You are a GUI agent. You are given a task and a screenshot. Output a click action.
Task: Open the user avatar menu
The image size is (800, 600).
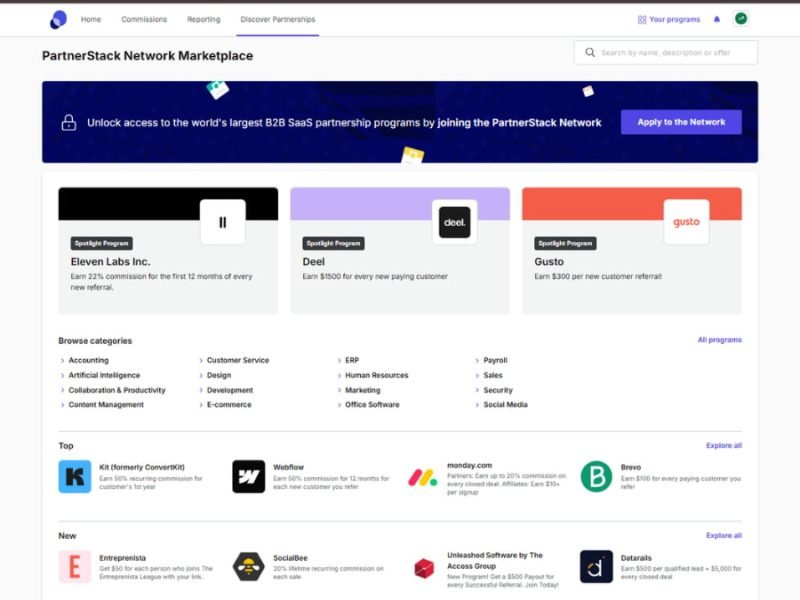[x=741, y=19]
